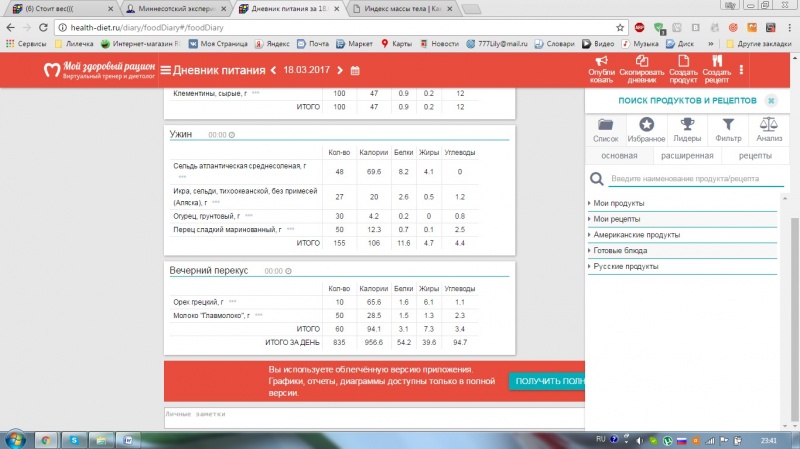Expand the Мои продукты category
800x449 pixels.
(x=618, y=203)
